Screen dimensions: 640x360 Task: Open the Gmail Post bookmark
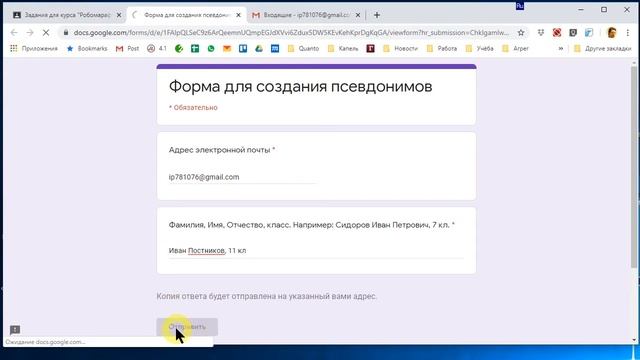coord(127,49)
